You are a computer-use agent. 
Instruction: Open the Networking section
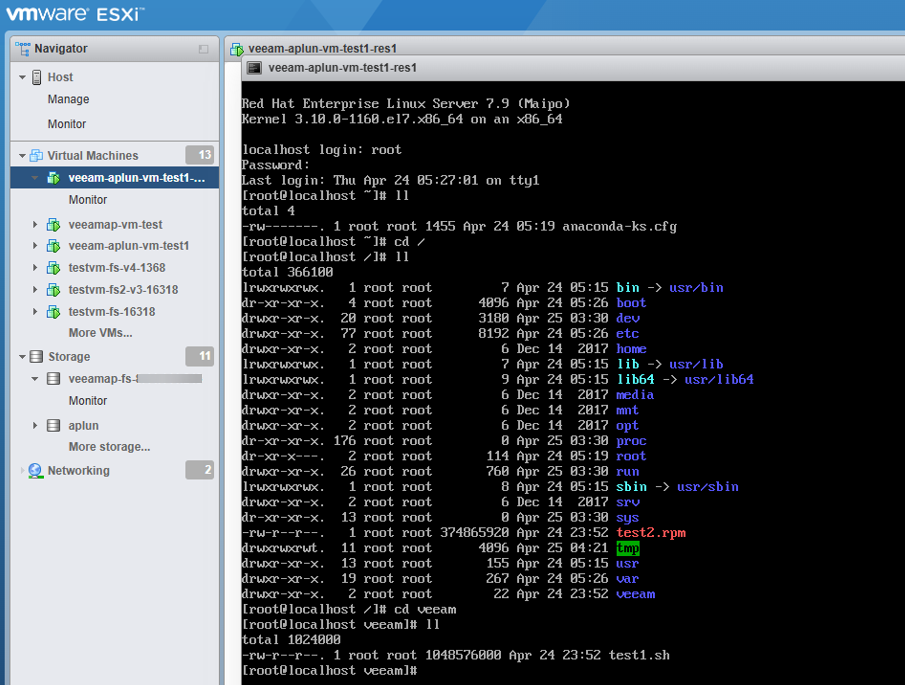[x=78, y=471]
